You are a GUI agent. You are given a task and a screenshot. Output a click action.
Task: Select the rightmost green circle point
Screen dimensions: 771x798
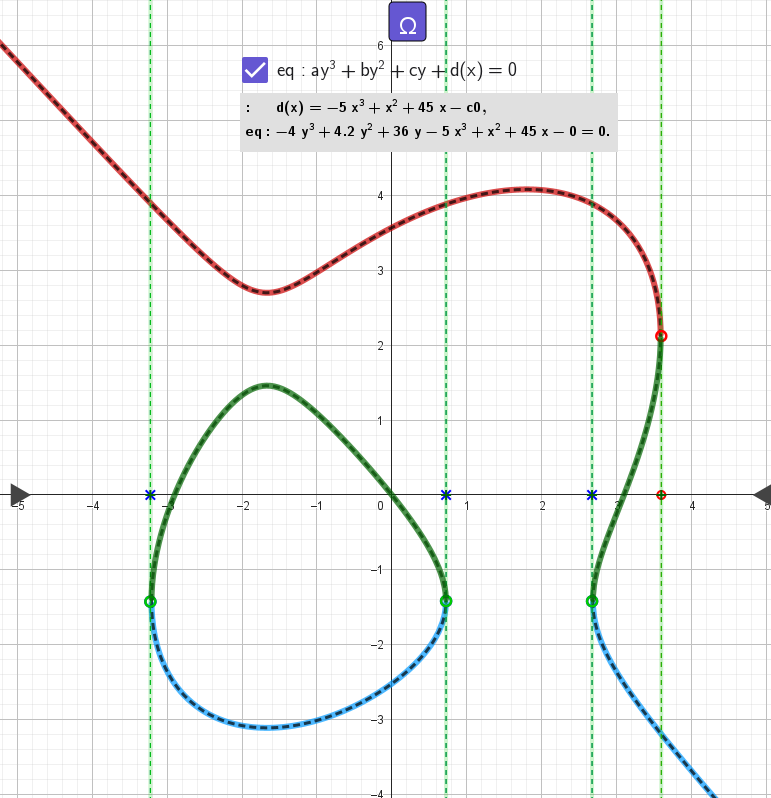pos(592,601)
